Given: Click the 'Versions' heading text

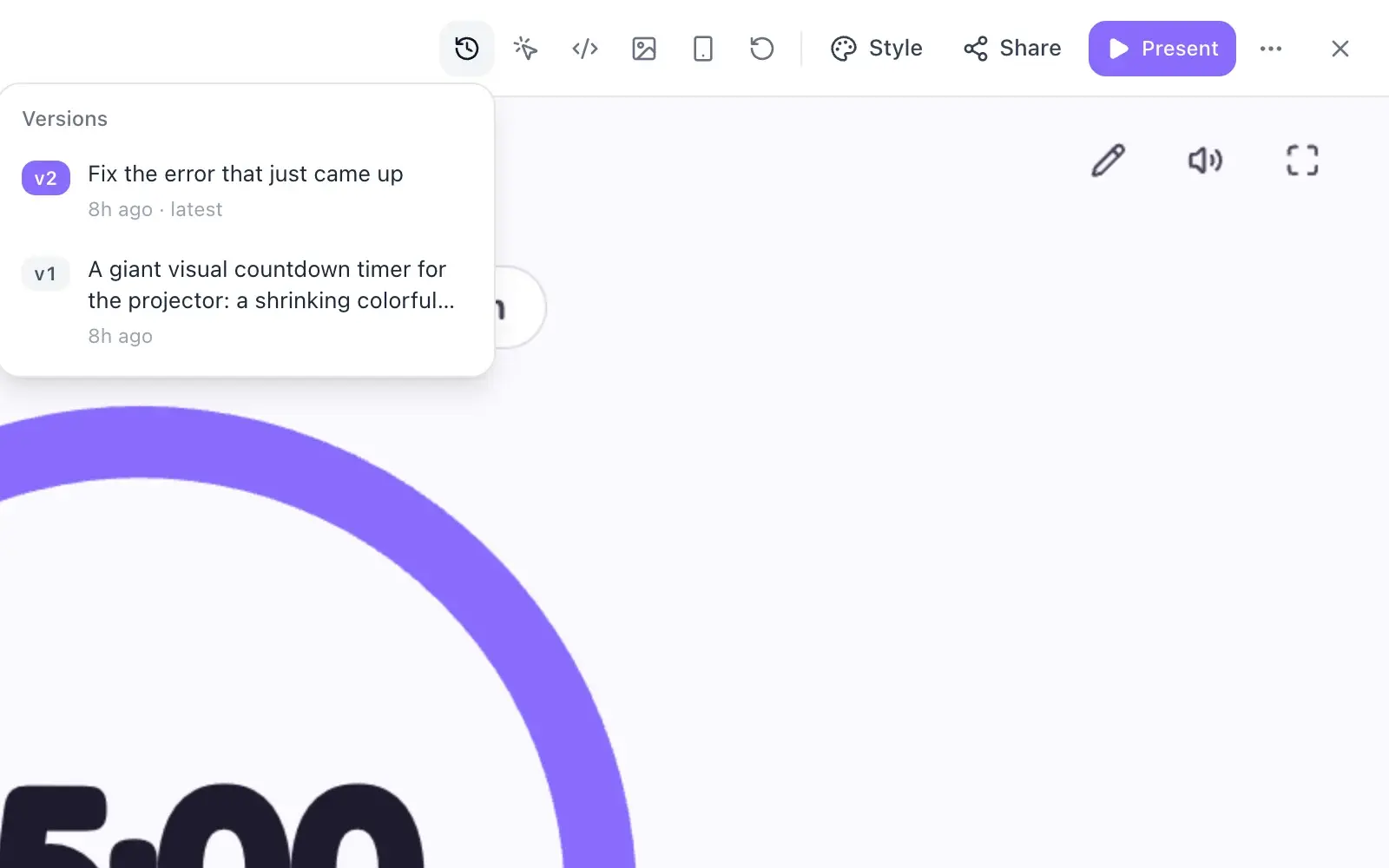Looking at the screenshot, I should [65, 119].
